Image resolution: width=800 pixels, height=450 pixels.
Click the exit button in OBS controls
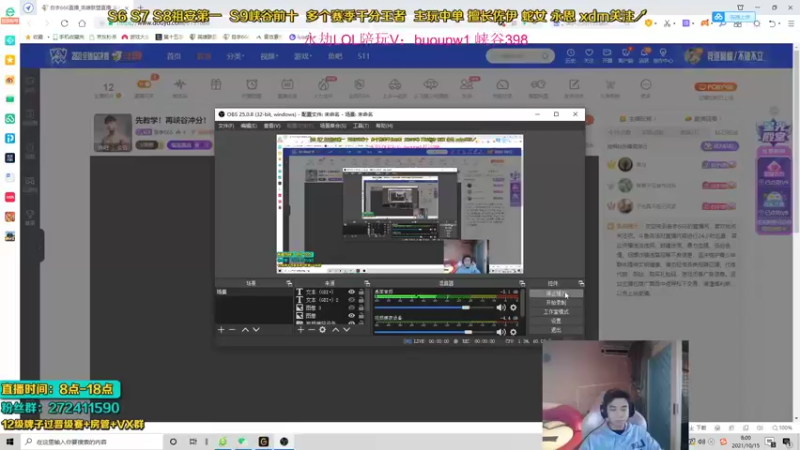(556, 330)
